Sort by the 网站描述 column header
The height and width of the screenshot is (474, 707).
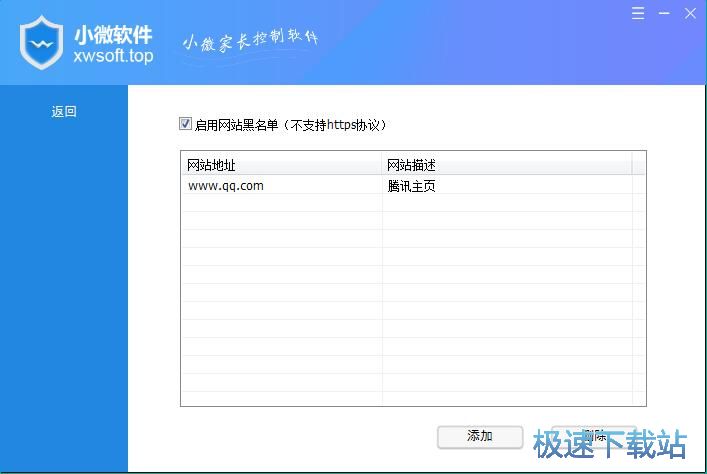(x=507, y=165)
